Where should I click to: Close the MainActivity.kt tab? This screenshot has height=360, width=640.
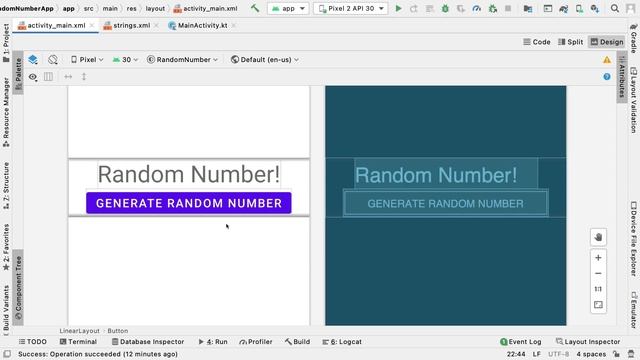233,25
